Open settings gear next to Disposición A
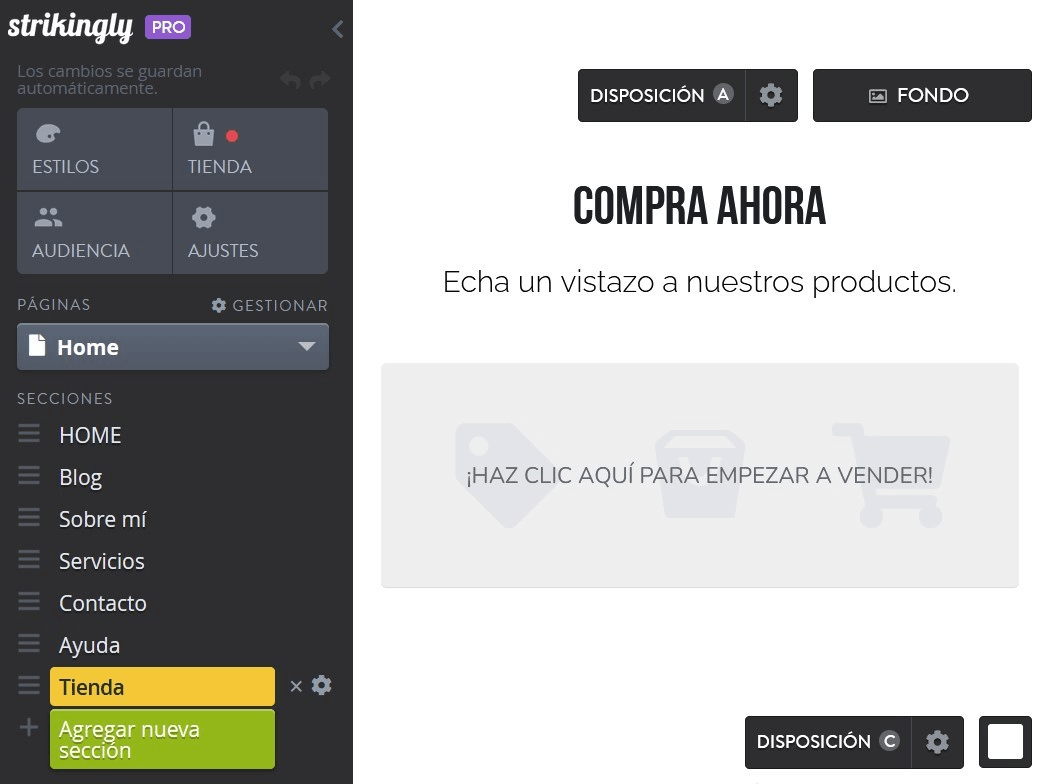The height and width of the screenshot is (784, 1042). click(771, 95)
